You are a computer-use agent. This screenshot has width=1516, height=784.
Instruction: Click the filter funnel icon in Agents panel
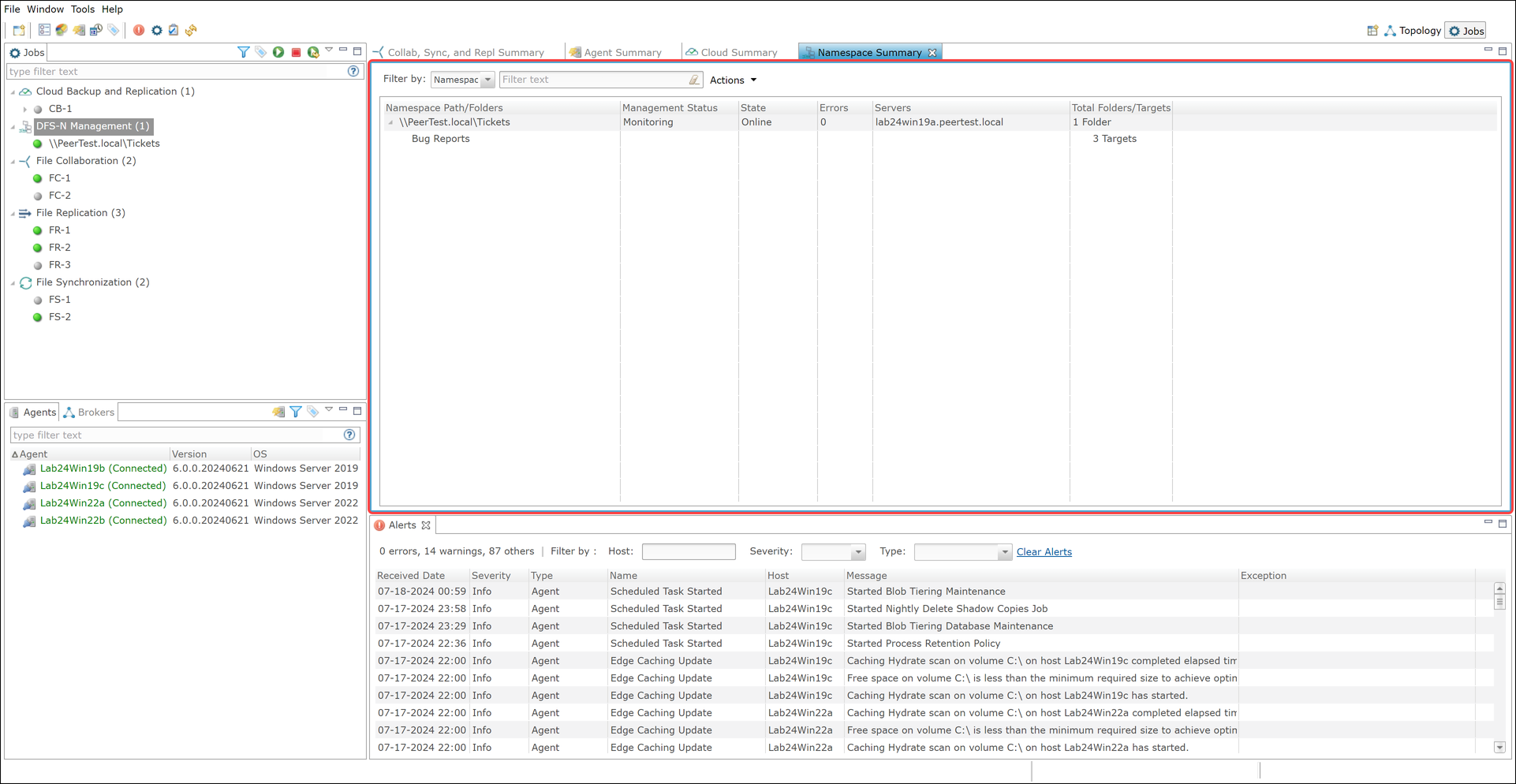296,412
